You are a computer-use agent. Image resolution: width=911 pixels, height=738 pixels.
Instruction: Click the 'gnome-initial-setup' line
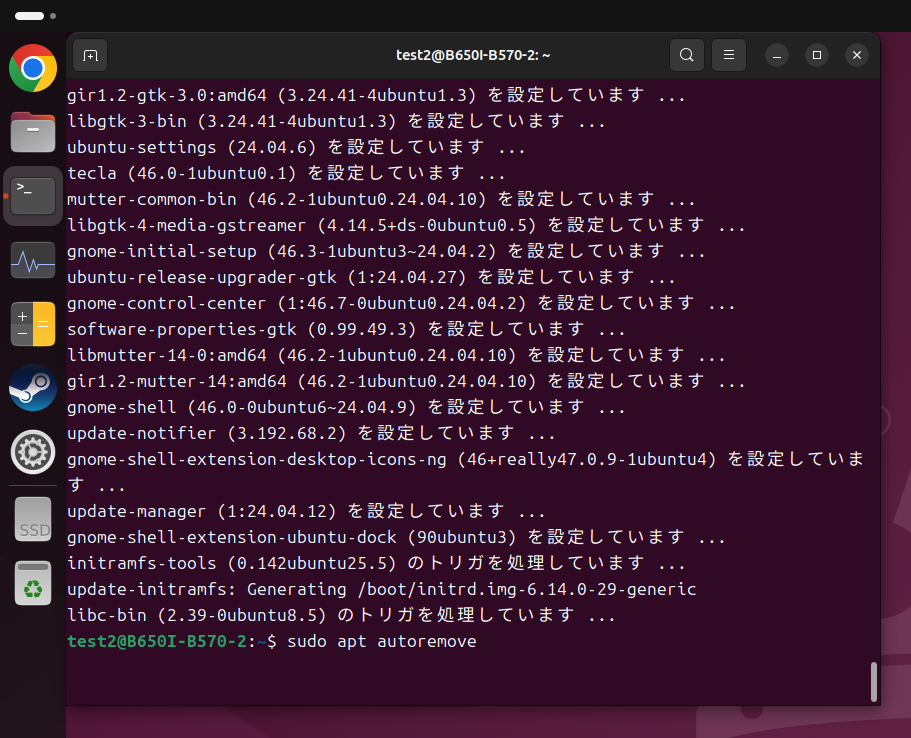pos(386,251)
